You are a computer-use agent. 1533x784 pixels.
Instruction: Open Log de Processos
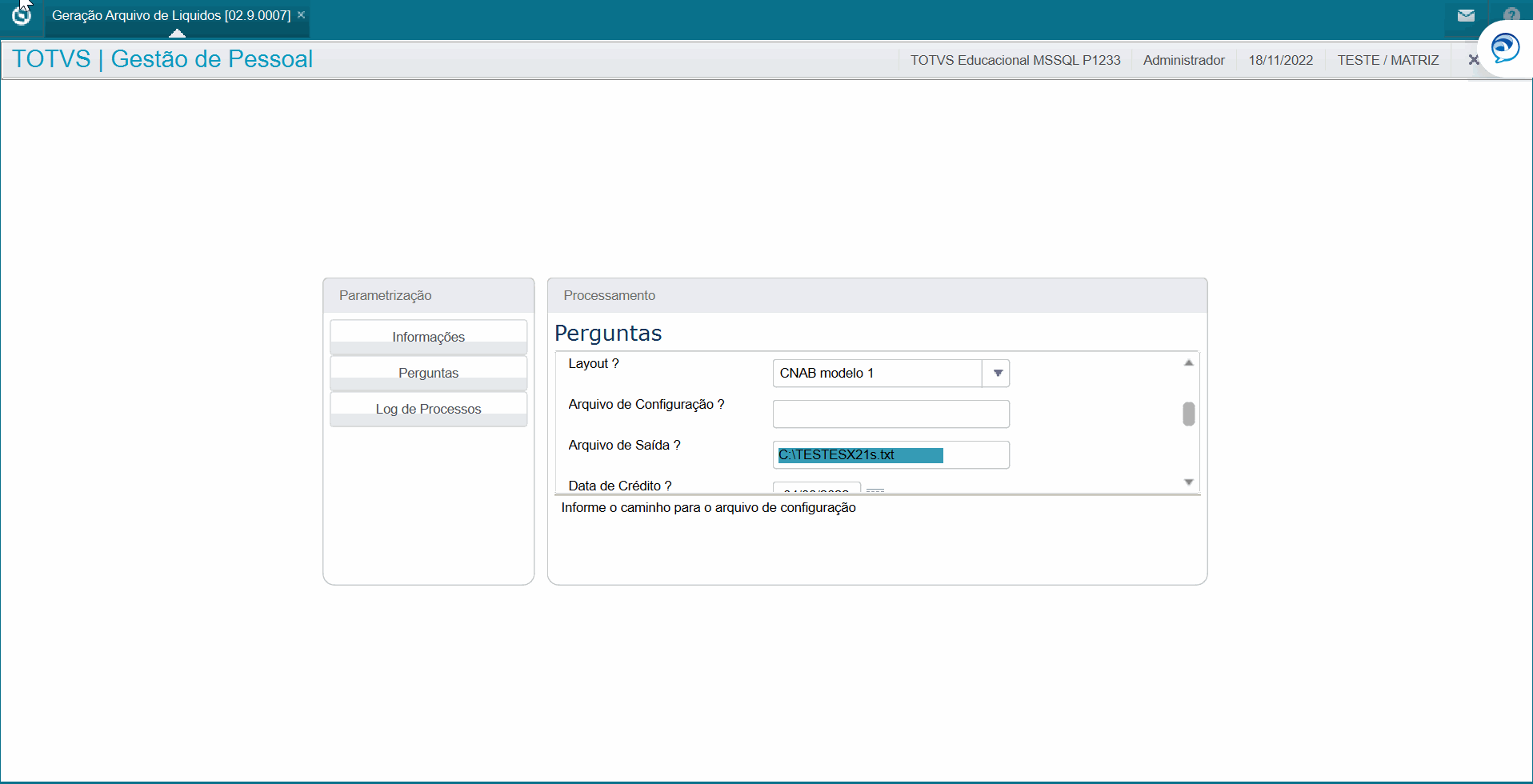pos(428,409)
